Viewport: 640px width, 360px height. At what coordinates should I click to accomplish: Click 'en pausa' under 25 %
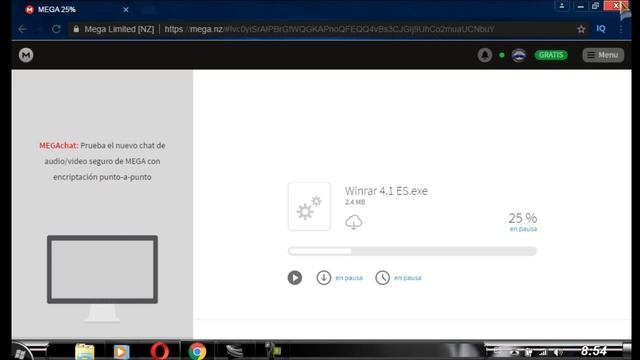pyautogui.click(x=523, y=229)
